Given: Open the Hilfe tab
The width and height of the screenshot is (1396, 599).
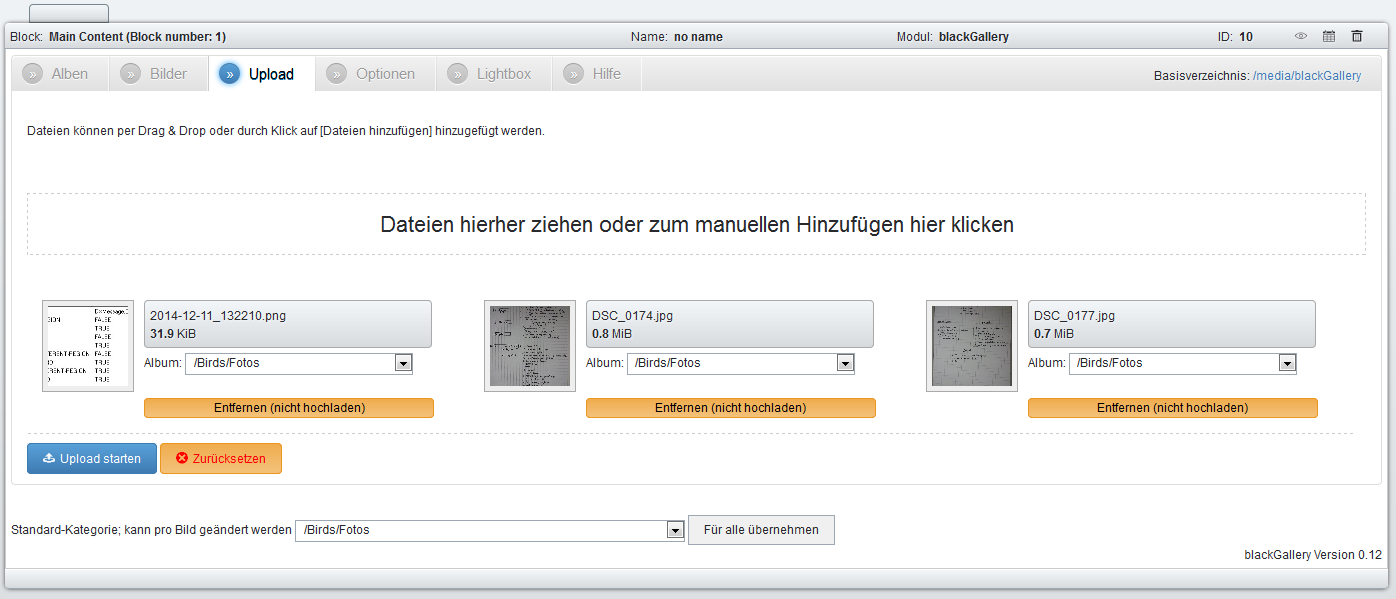Looking at the screenshot, I should point(597,74).
